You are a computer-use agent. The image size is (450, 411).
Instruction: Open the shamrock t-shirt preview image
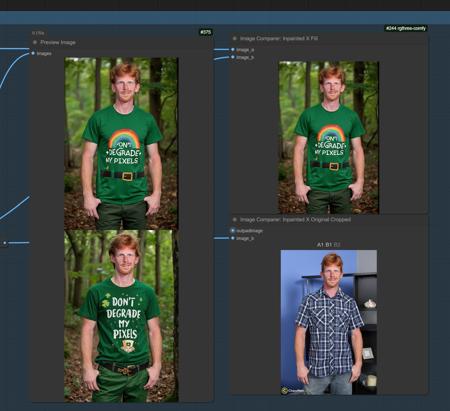[121, 316]
